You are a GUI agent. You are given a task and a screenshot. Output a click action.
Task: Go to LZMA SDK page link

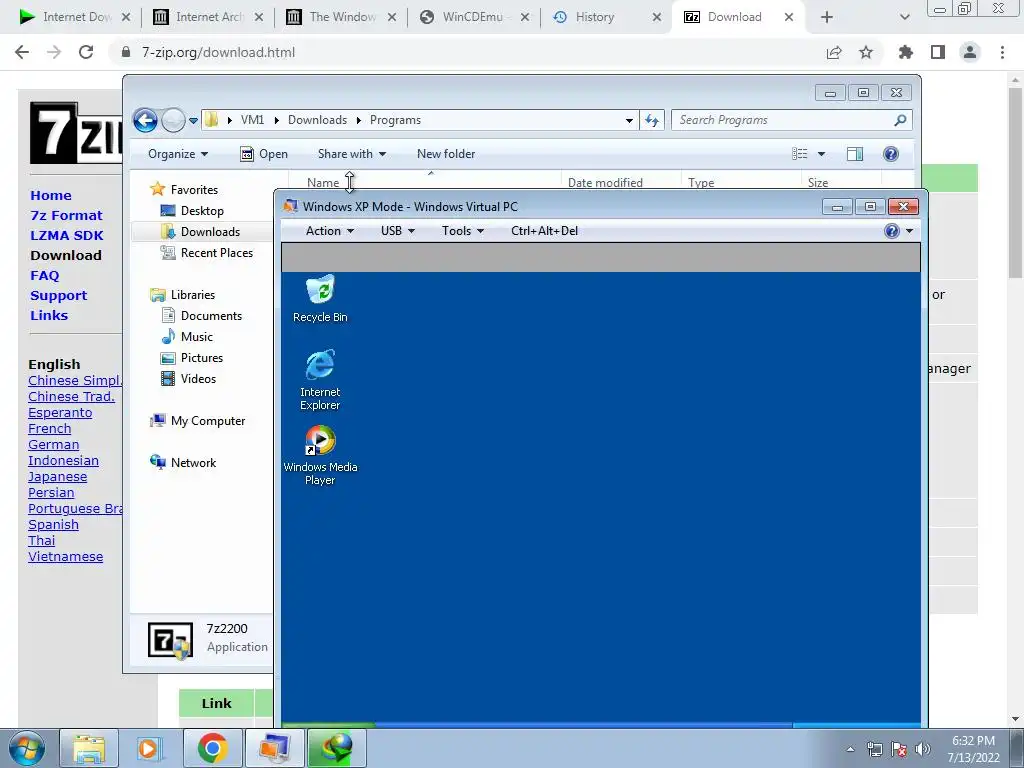click(67, 236)
